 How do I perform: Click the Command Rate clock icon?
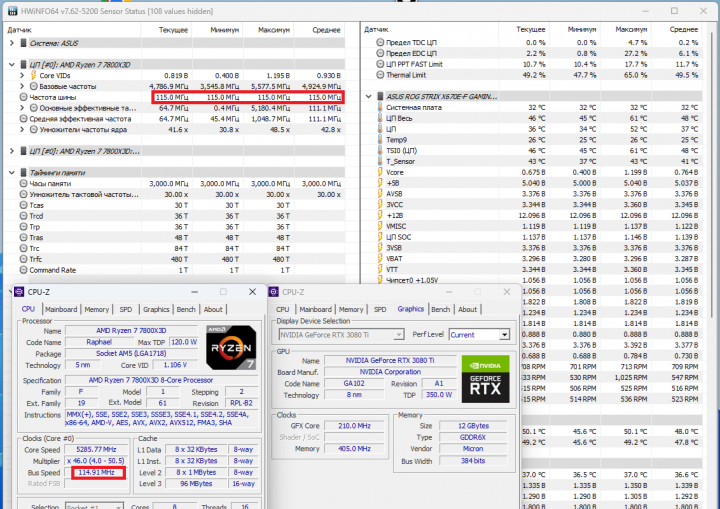tap(23, 270)
